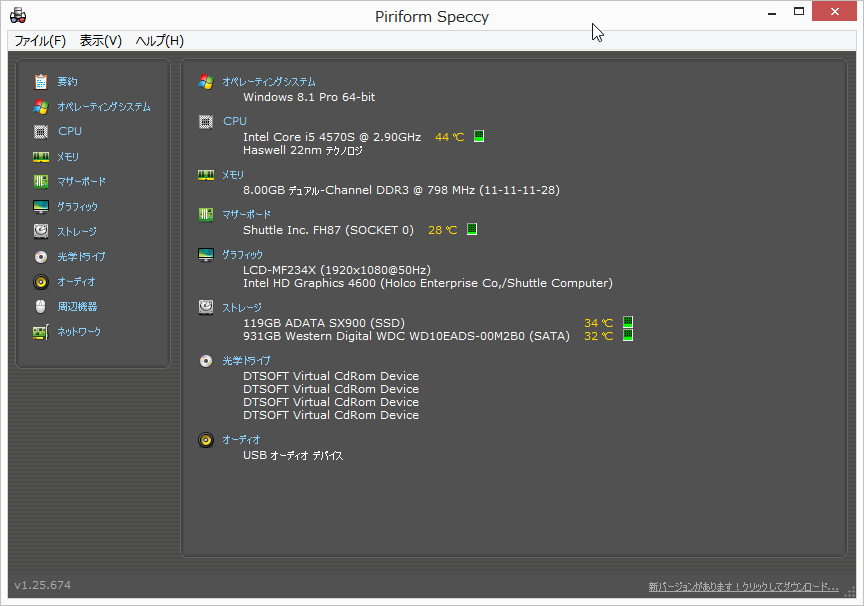Screen dimensions: 864x606
Task: Select 周辺機器 section in the sidebar
Action: point(78,307)
